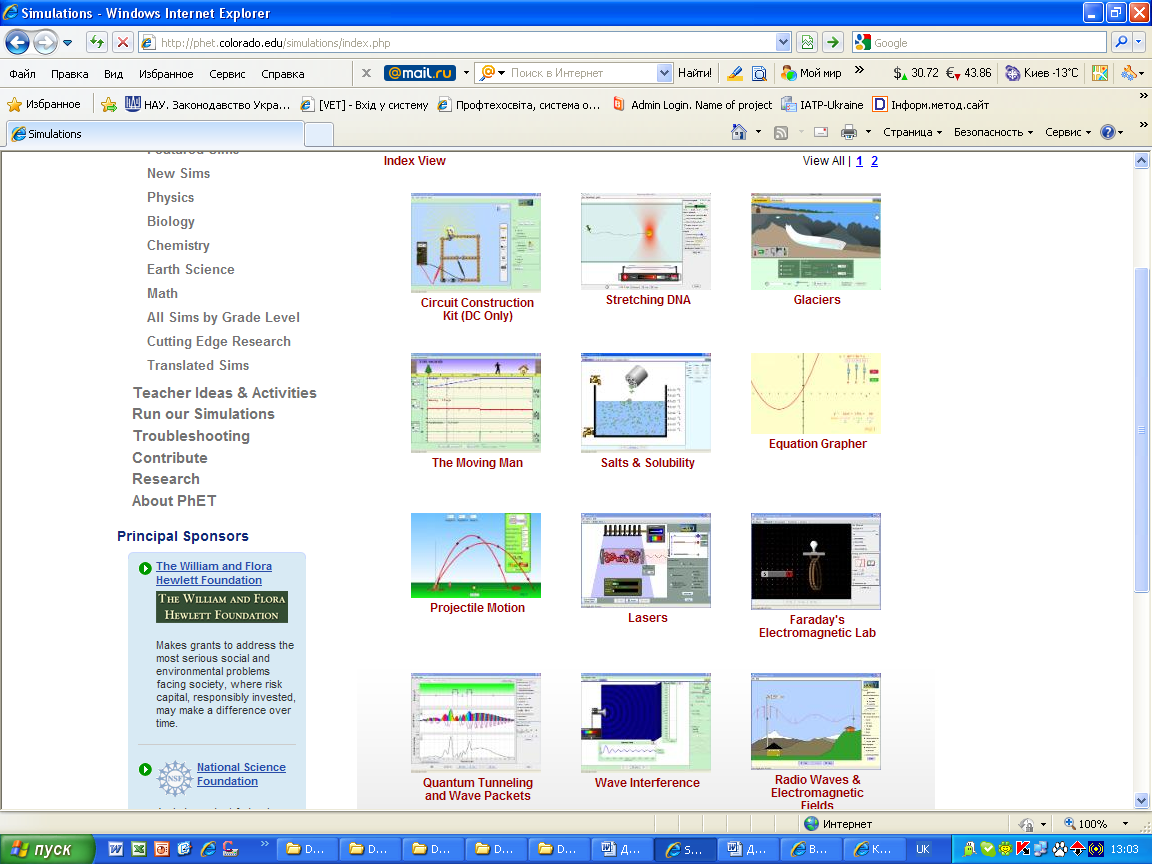Click the Киев weather icon
Screen dimensions: 1152x864
click(1012, 73)
